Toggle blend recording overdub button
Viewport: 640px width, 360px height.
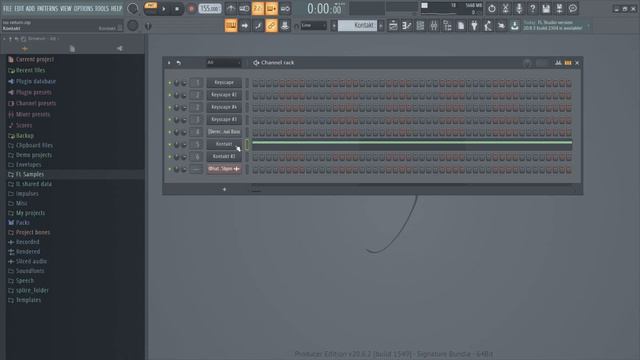(x=271, y=9)
